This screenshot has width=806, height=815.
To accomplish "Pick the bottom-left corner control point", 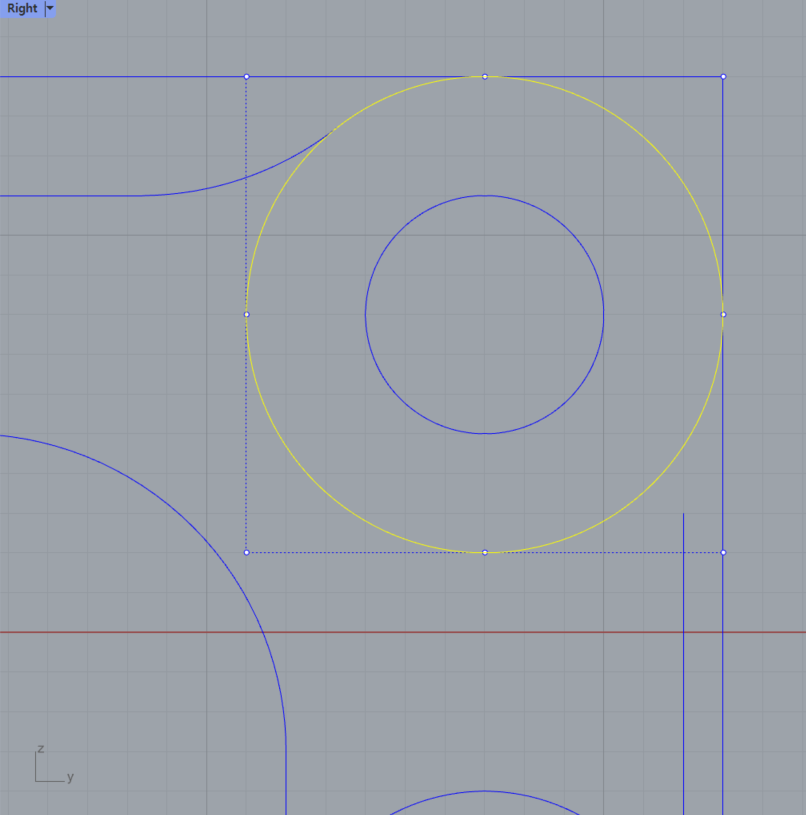I will click(x=247, y=553).
